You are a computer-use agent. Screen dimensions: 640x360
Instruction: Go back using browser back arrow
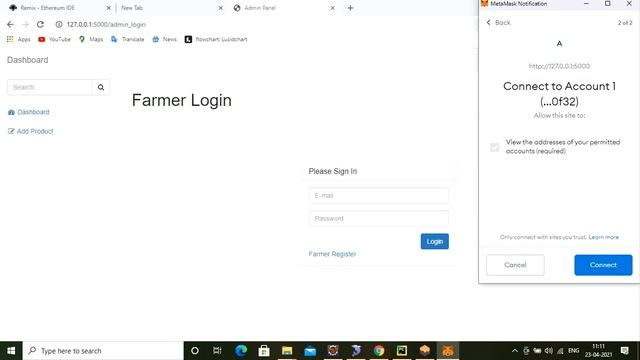10,24
